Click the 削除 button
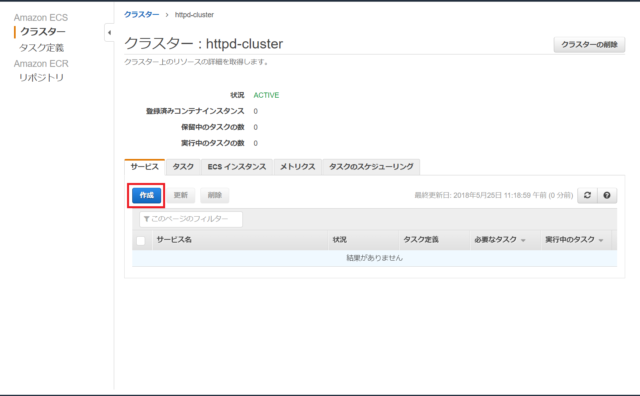The width and height of the screenshot is (640, 396). pos(215,195)
